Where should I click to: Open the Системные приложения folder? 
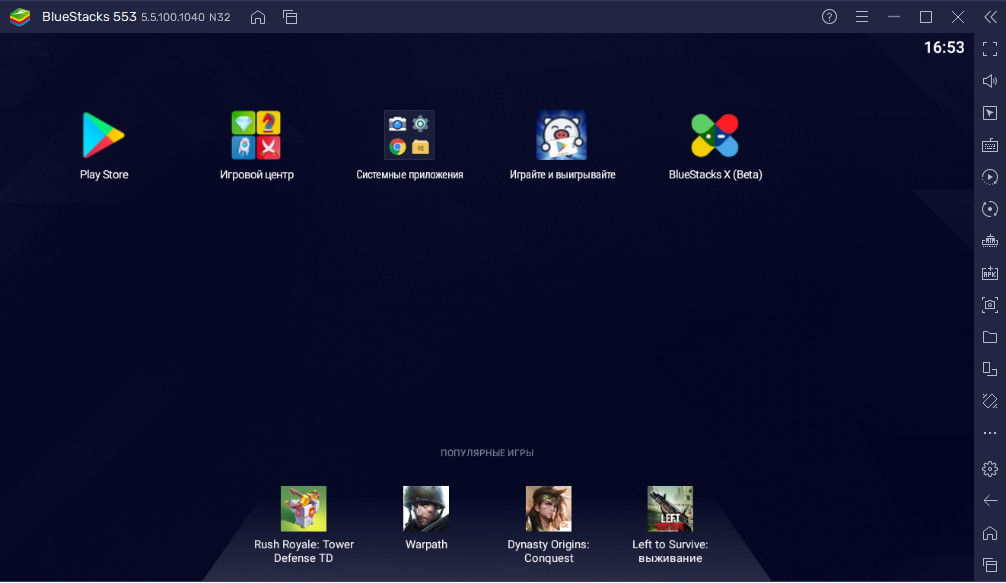tap(409, 135)
